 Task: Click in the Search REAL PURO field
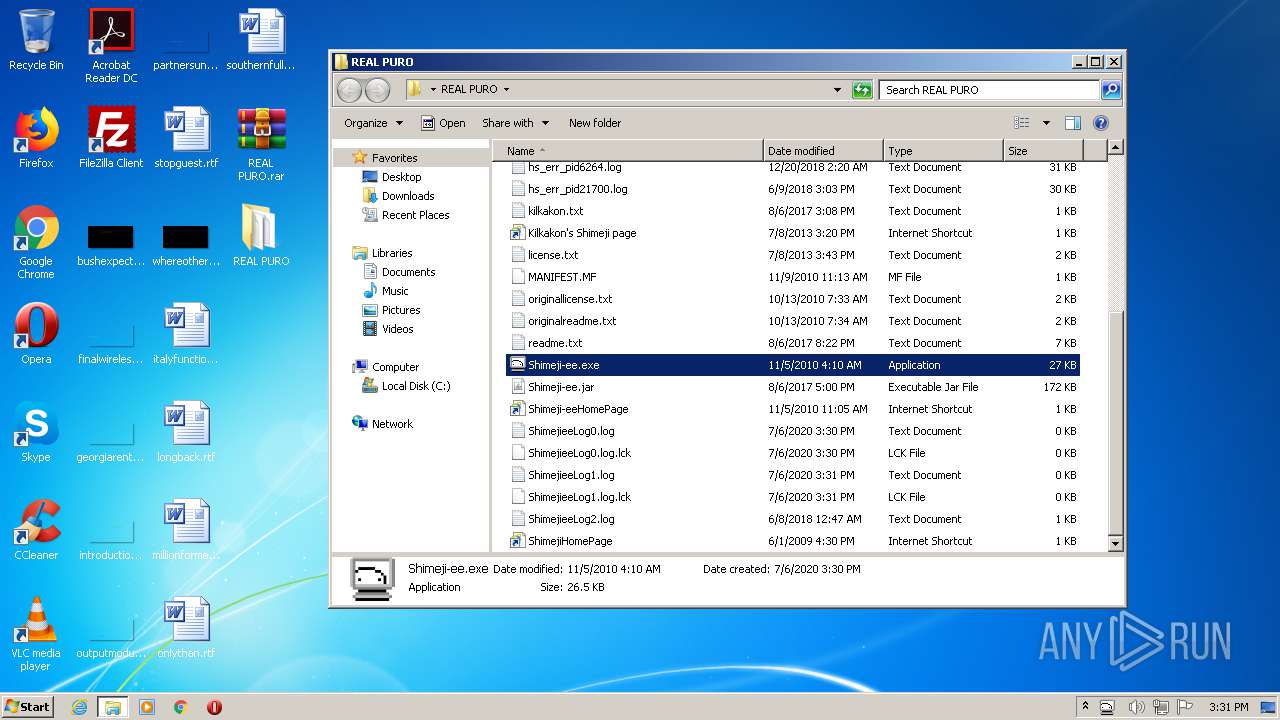click(989, 90)
